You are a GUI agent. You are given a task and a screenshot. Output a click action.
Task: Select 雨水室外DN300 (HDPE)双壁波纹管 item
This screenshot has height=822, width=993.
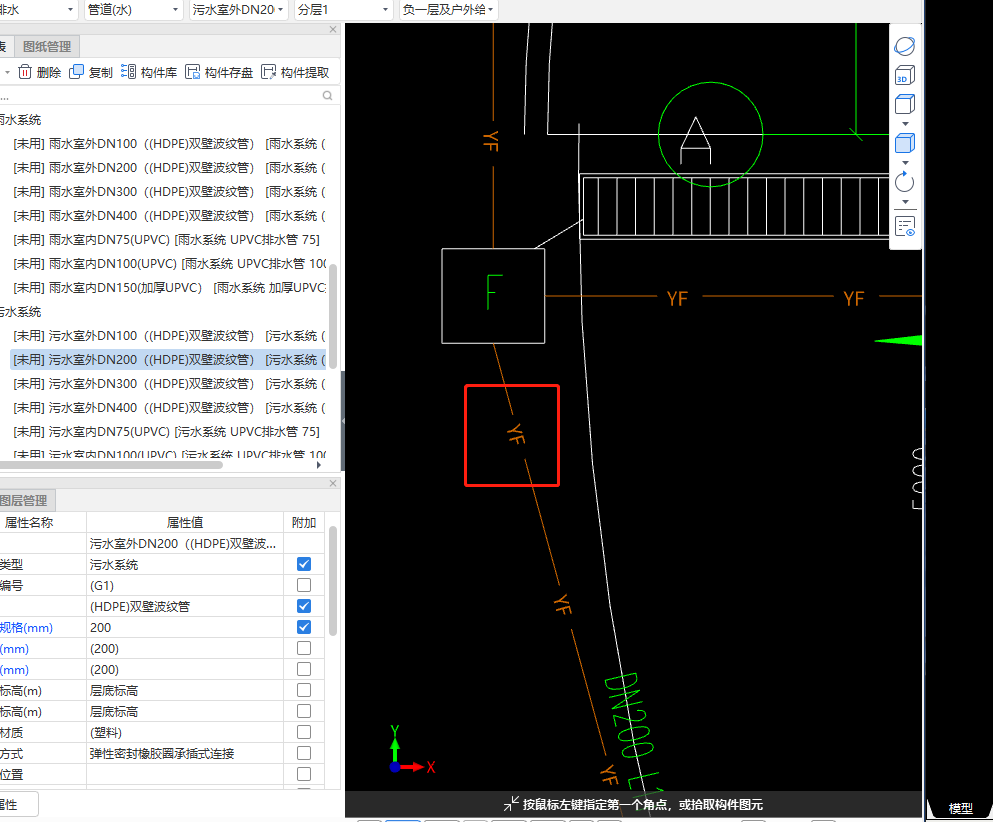pyautogui.click(x=169, y=192)
